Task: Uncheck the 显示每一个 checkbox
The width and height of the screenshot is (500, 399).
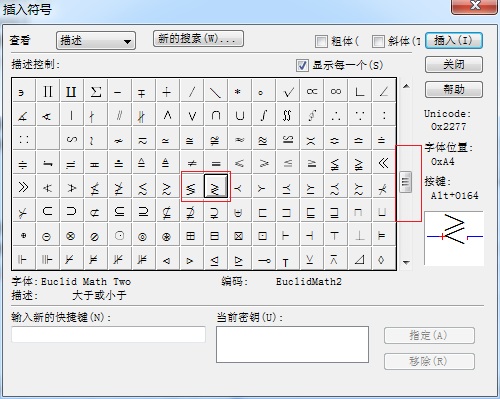Action: pyautogui.click(x=302, y=65)
